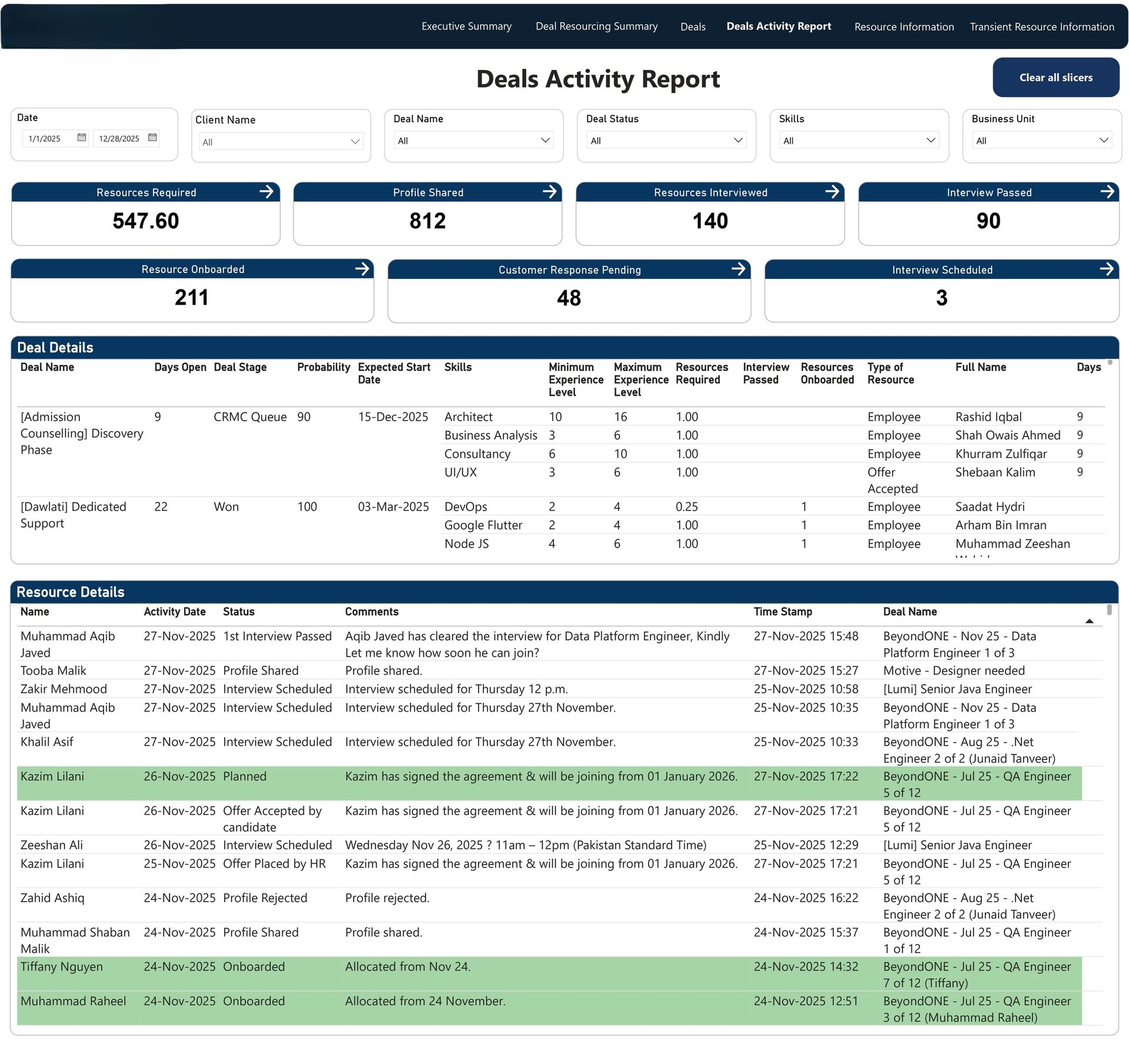Click arrow on Customer Response Pending card

pos(738,269)
